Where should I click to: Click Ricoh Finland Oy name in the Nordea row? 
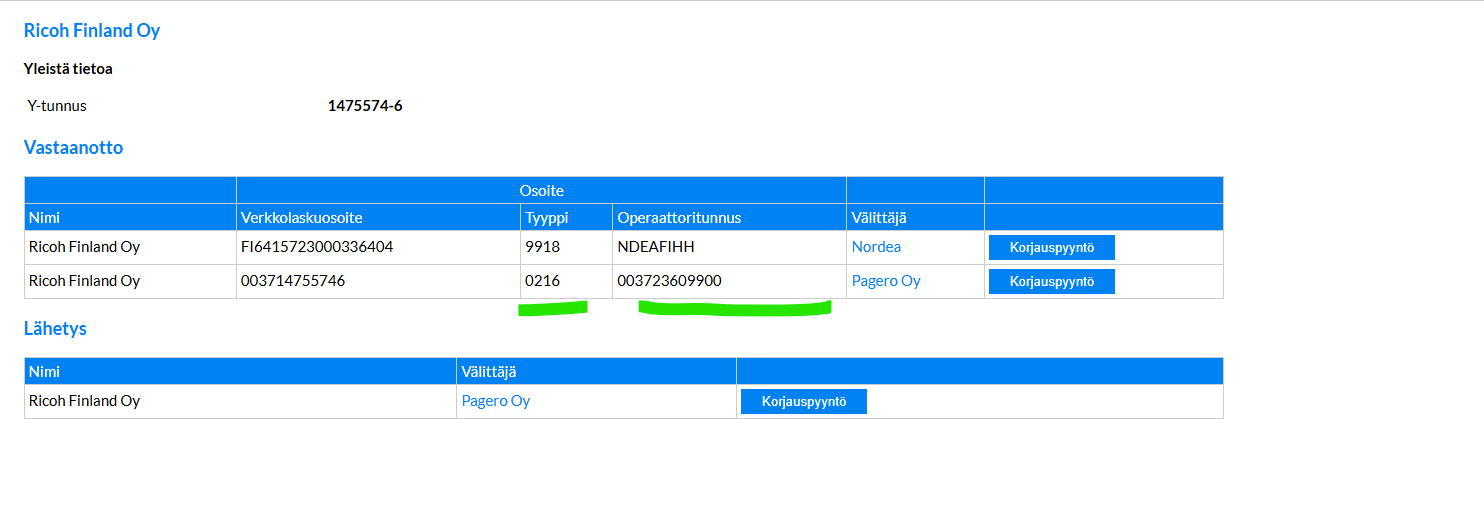coord(84,247)
